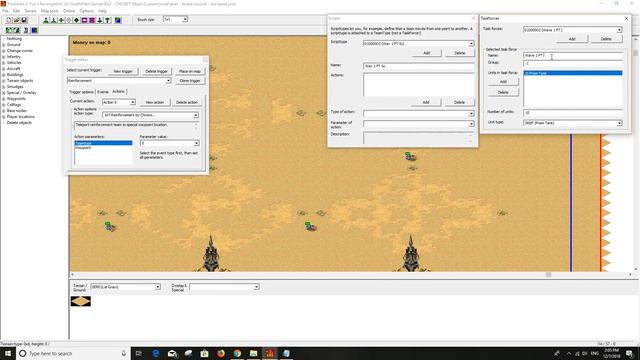
Task: Click the Place on map button
Action: (x=190, y=71)
